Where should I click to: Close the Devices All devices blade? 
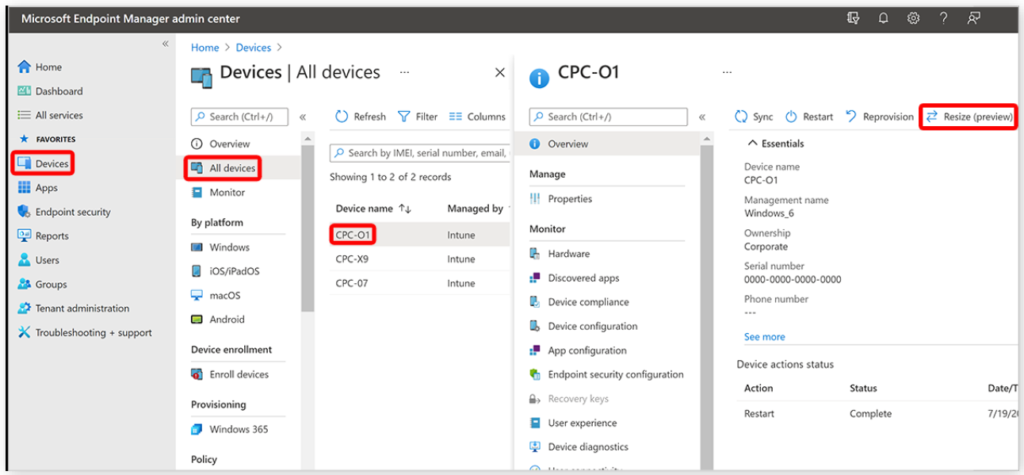coord(500,73)
